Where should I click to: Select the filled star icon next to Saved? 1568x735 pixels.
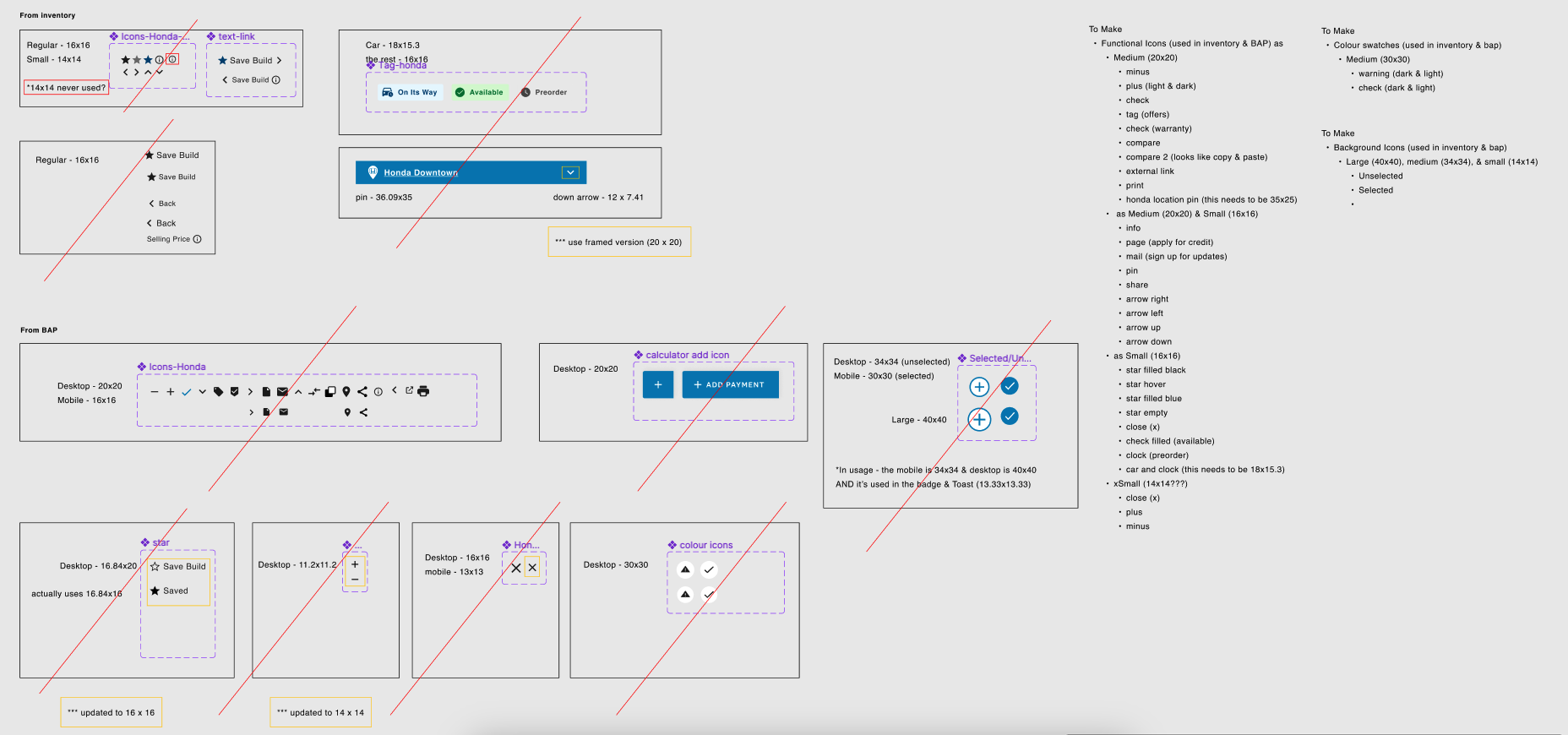155,591
